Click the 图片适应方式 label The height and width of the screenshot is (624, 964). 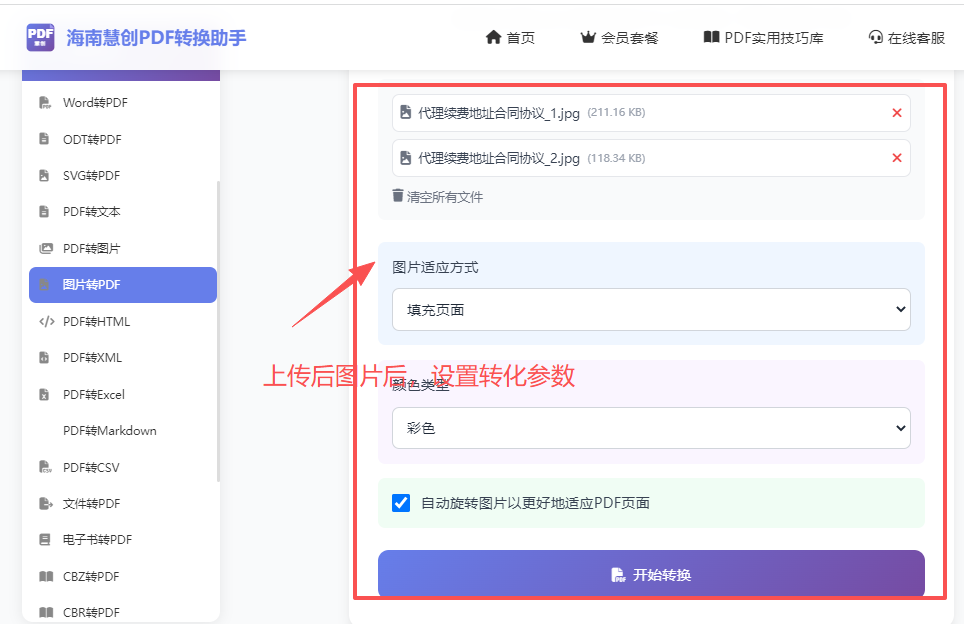pos(435,267)
